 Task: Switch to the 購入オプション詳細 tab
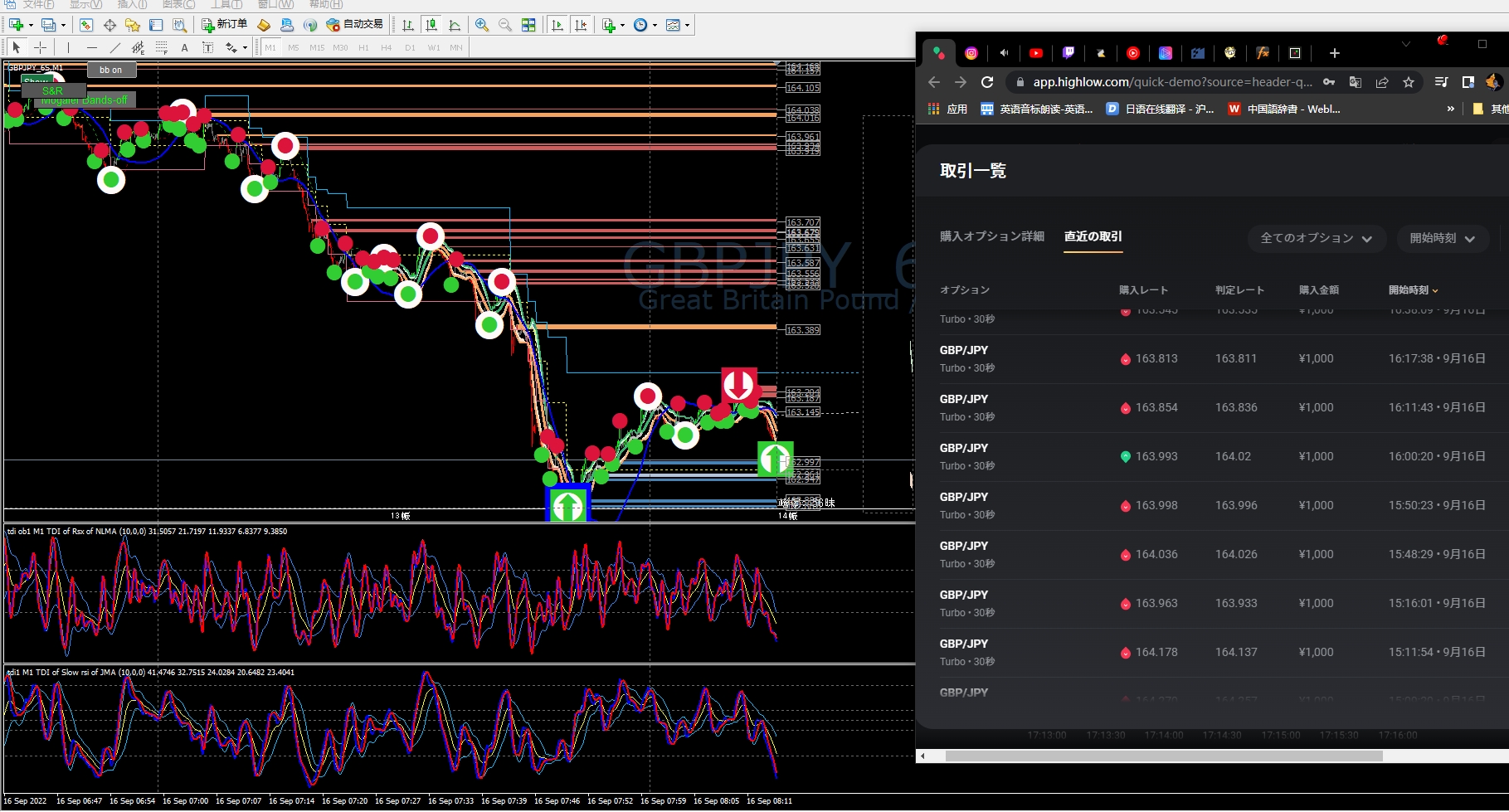pos(991,236)
